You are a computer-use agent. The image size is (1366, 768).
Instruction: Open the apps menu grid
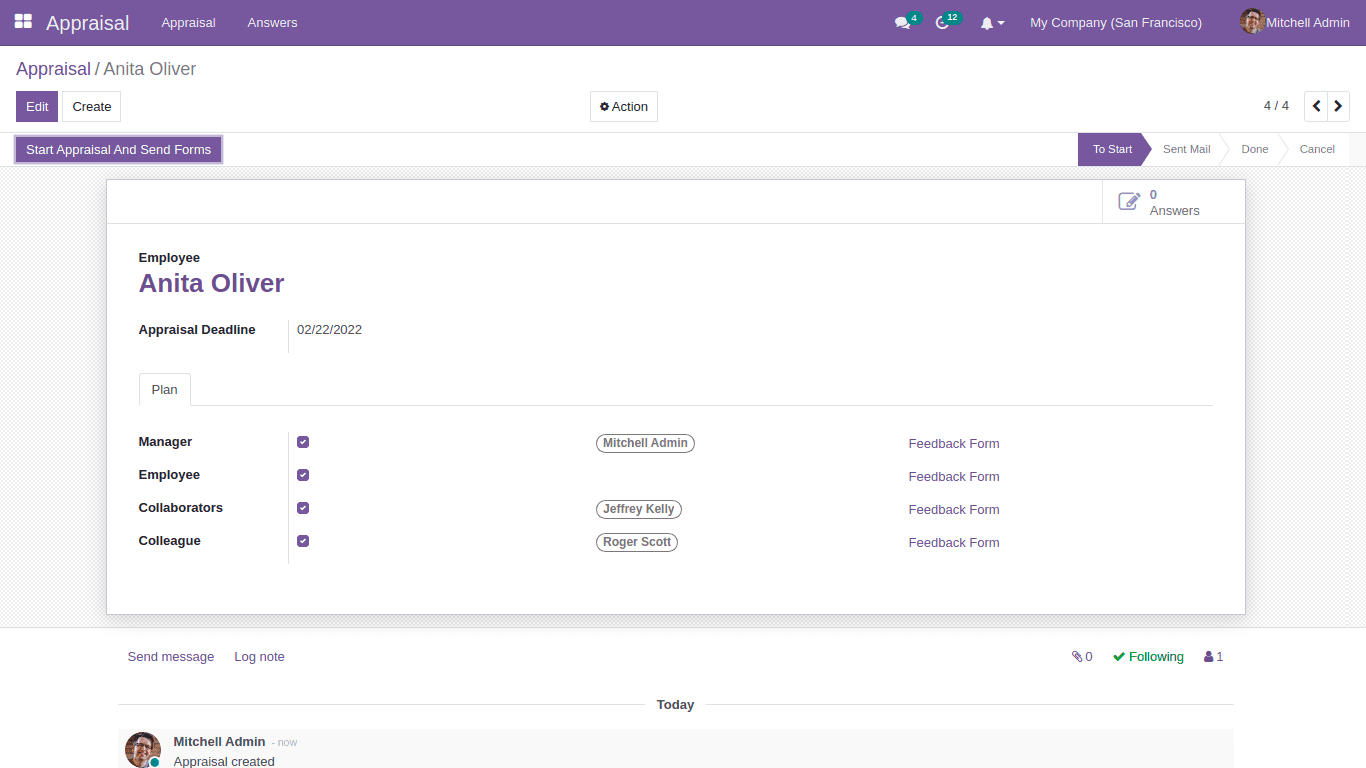(22, 22)
